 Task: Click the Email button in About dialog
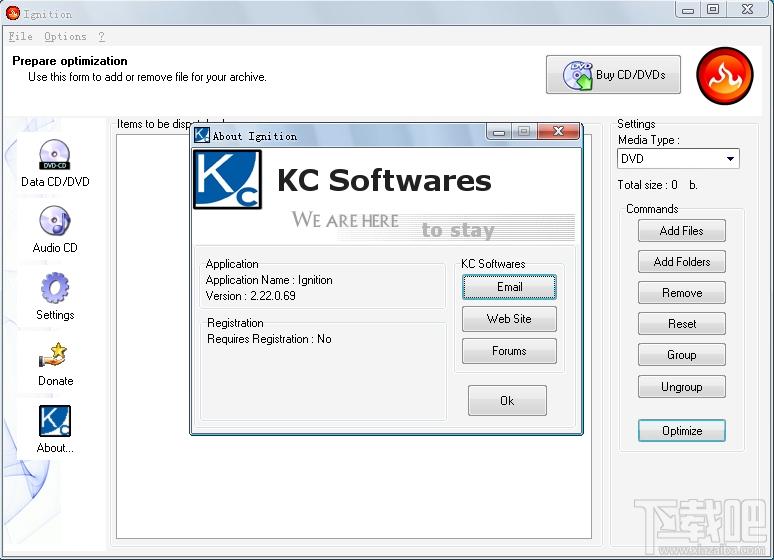point(509,287)
